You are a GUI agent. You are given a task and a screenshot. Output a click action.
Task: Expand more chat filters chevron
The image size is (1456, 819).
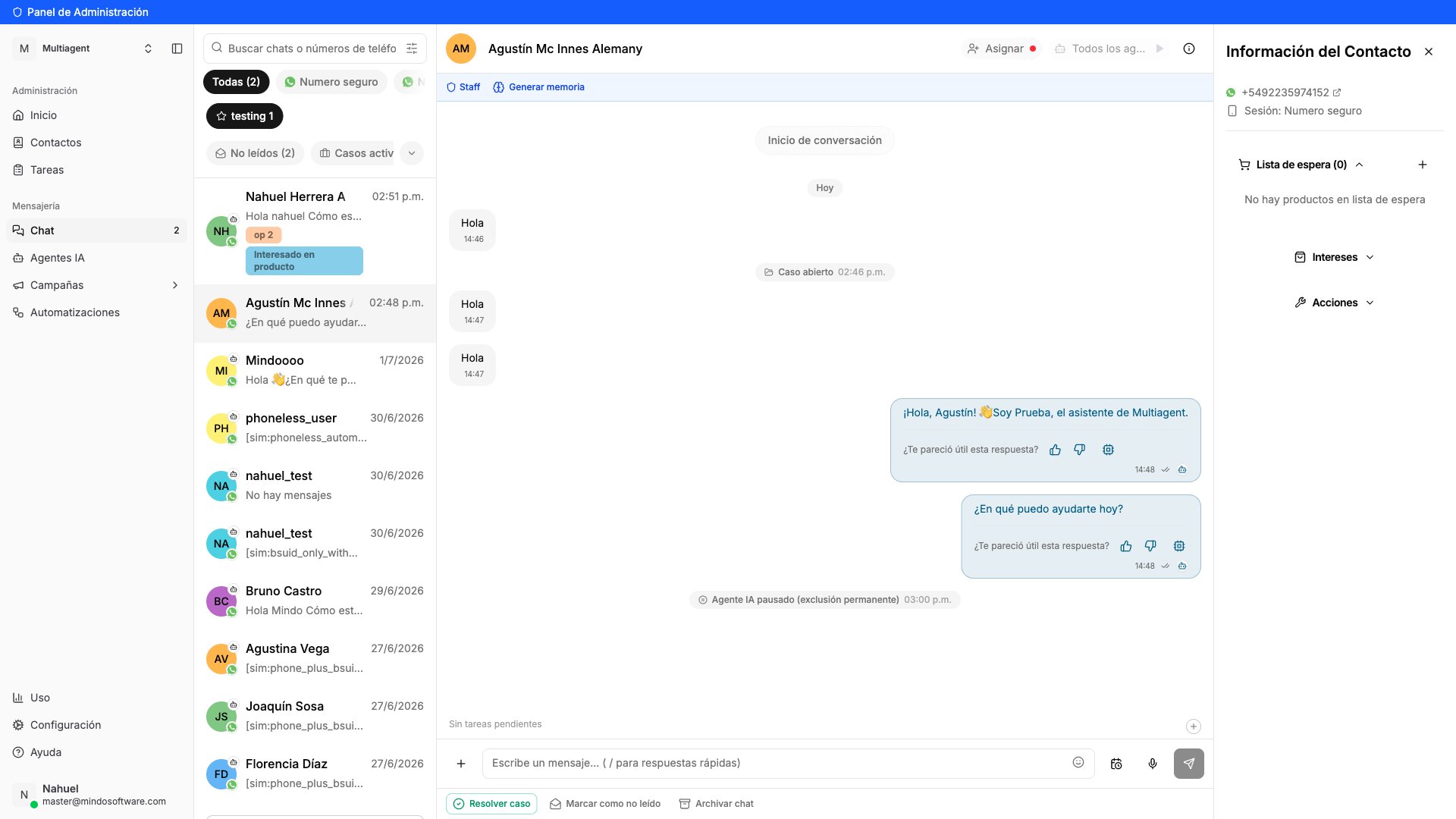[x=412, y=153]
